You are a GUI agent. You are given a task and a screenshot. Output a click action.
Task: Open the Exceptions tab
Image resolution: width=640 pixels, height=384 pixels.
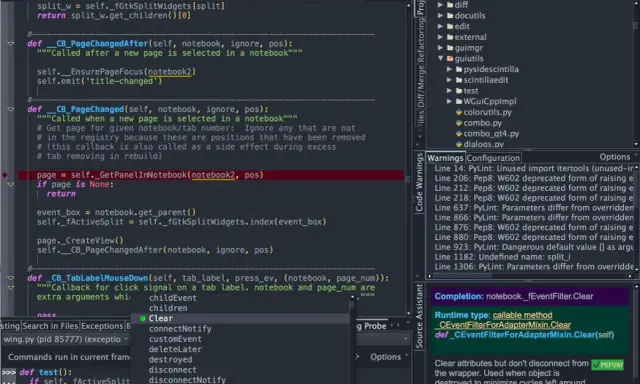pyautogui.click(x=102, y=326)
